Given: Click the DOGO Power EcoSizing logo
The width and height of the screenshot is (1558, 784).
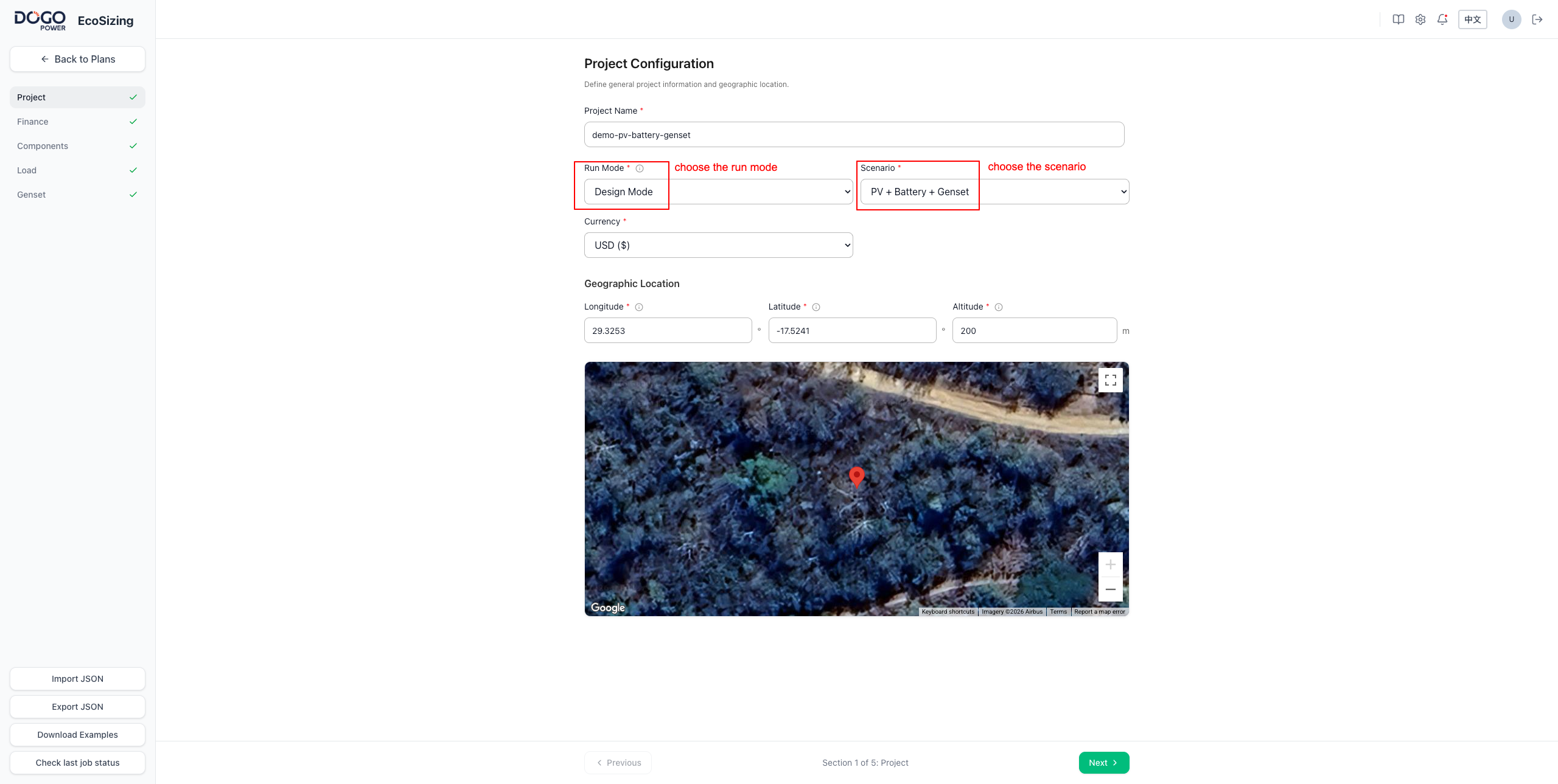Looking at the screenshot, I should (x=74, y=21).
